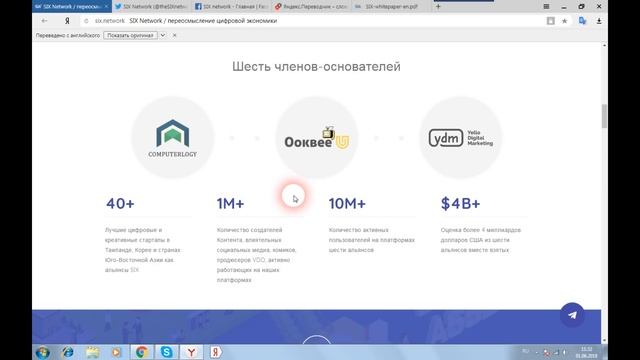Viewport: 640px width, 360px height.
Task: Open the media player taskbar icon
Action: [117, 352]
